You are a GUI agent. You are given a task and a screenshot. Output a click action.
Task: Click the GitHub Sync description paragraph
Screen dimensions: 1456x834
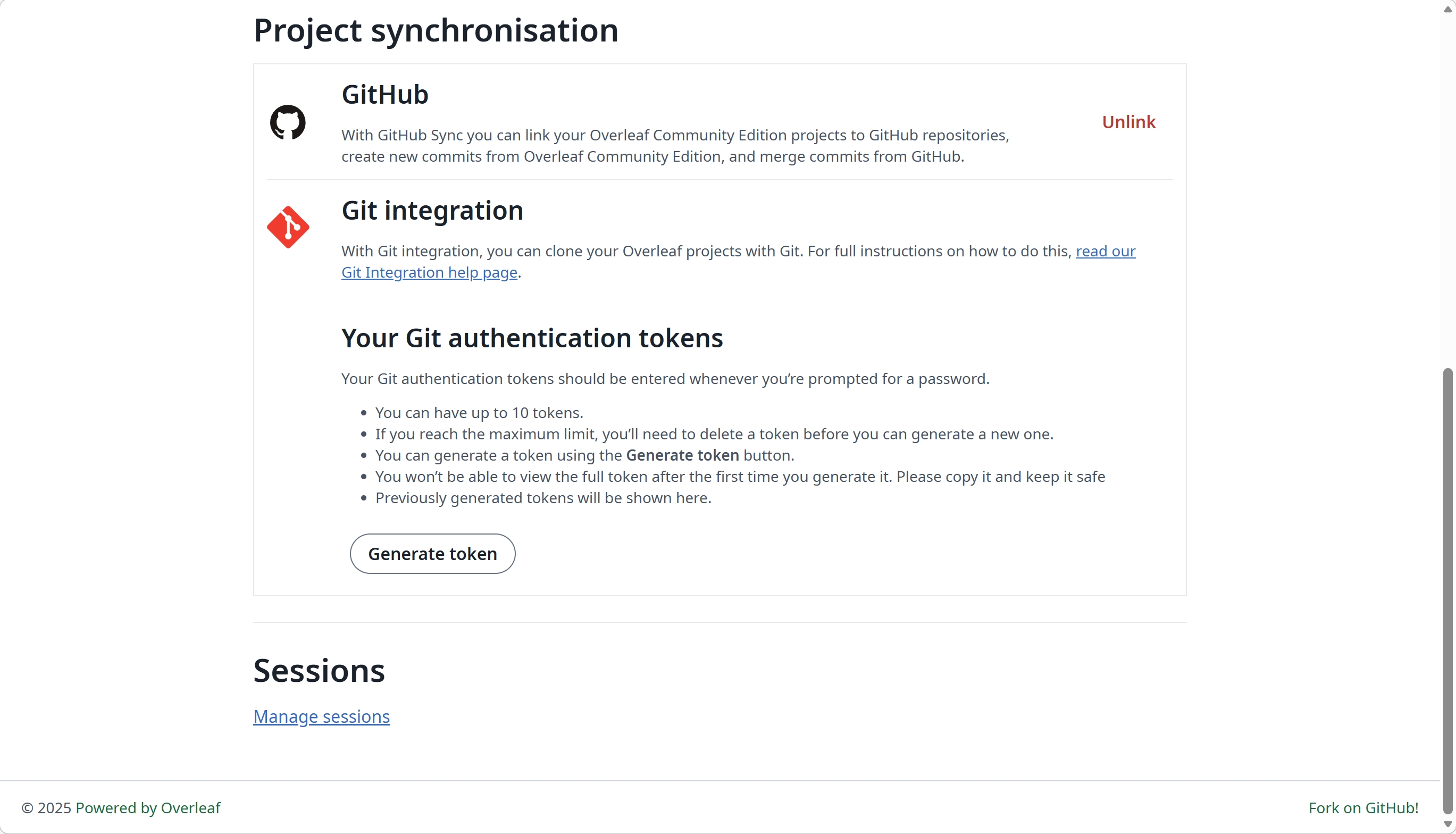[x=675, y=146]
